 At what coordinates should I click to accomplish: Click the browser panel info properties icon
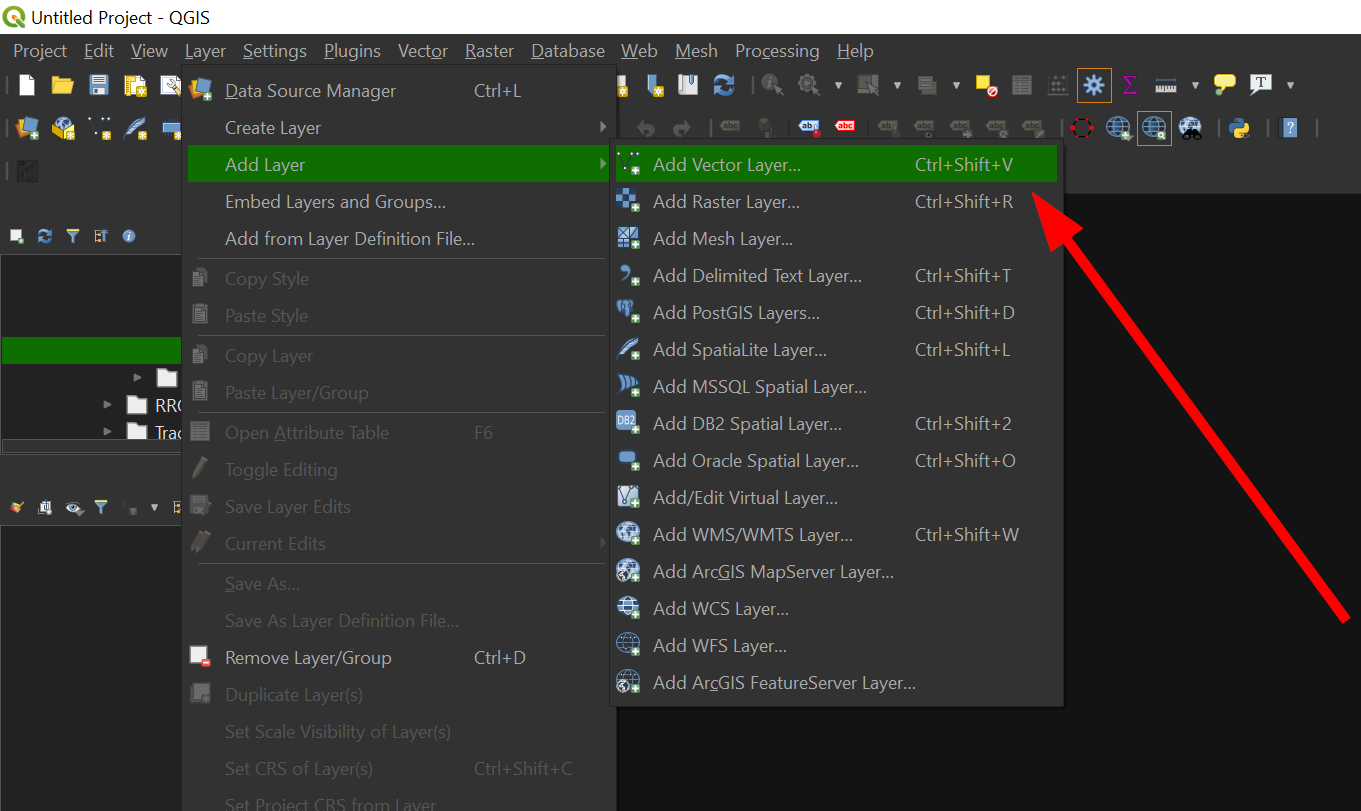(129, 236)
